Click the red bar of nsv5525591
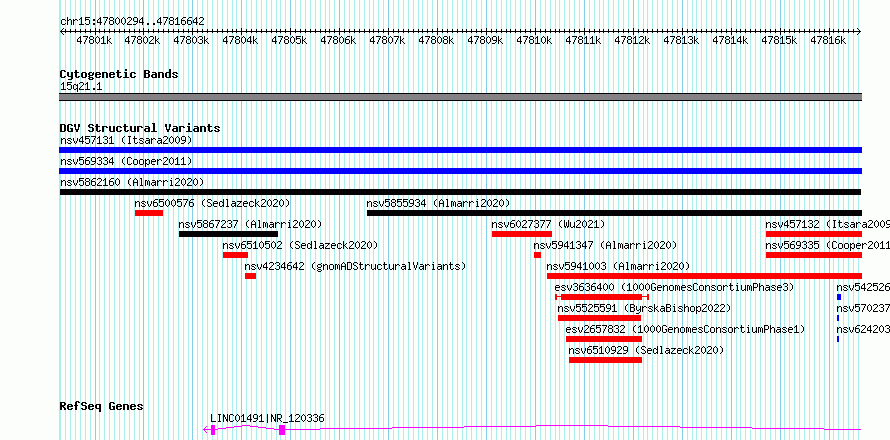 pyautogui.click(x=599, y=318)
